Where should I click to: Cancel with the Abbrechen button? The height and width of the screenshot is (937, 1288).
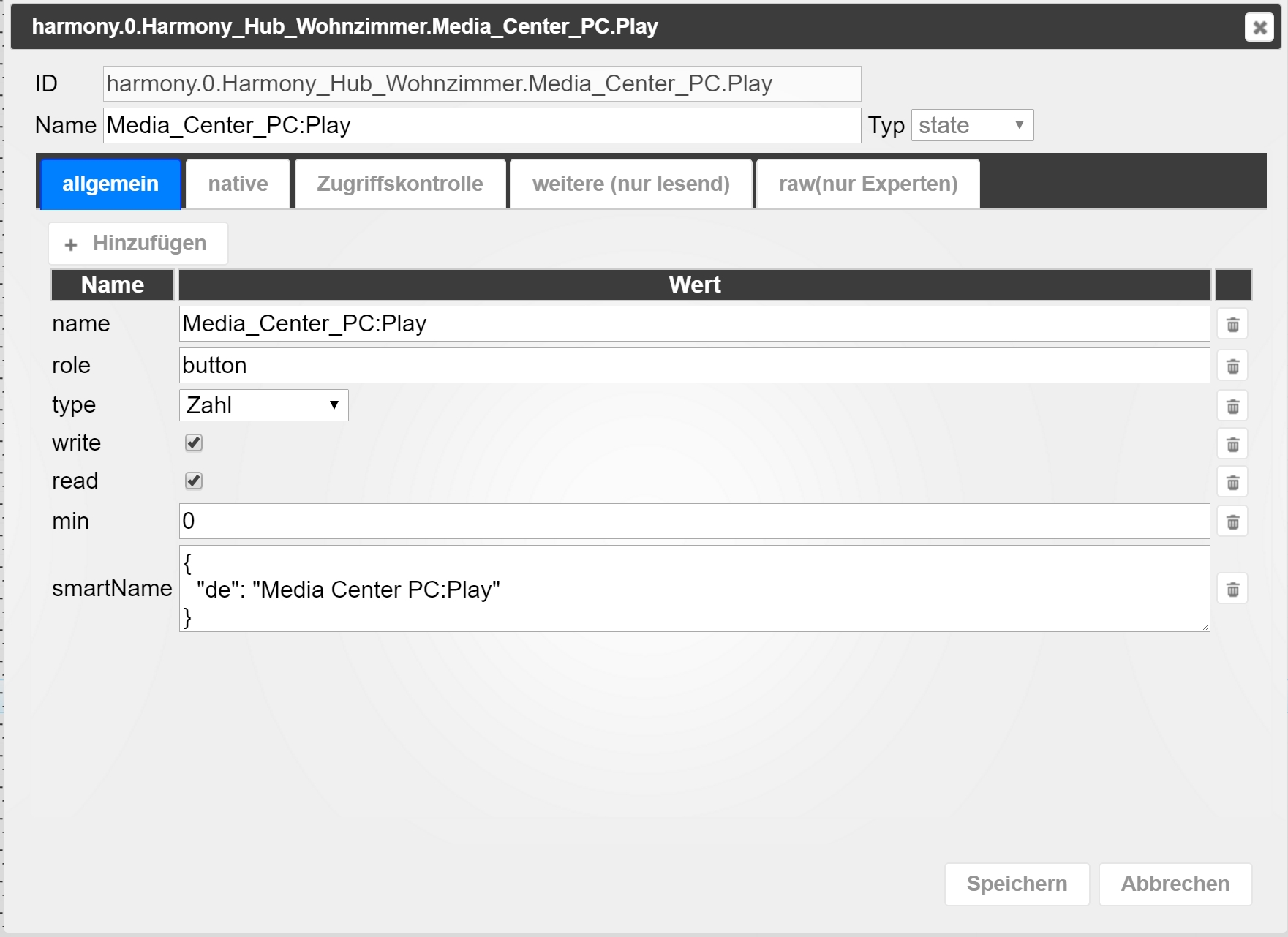(1175, 884)
